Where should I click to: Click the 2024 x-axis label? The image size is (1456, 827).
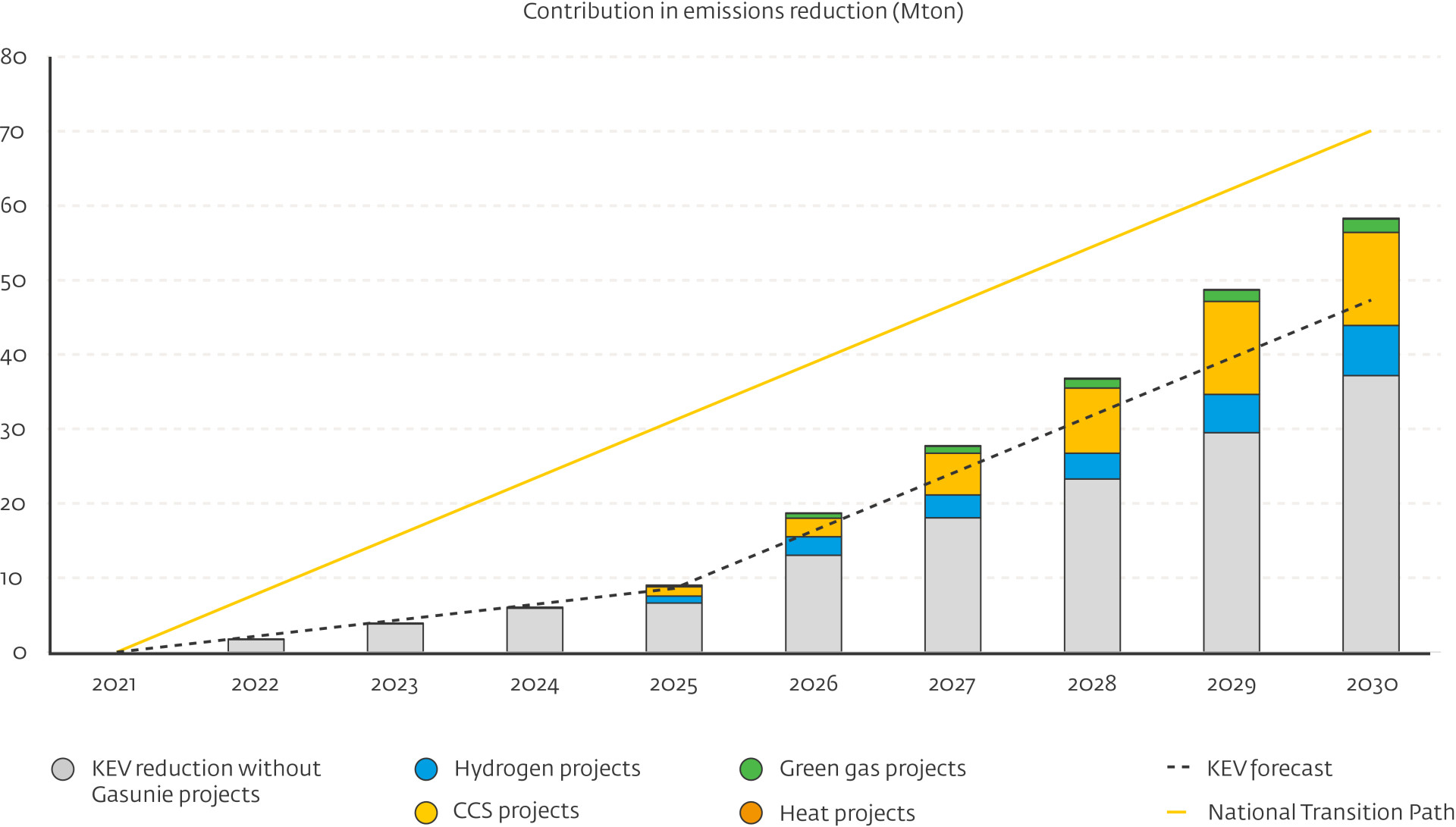(x=535, y=685)
